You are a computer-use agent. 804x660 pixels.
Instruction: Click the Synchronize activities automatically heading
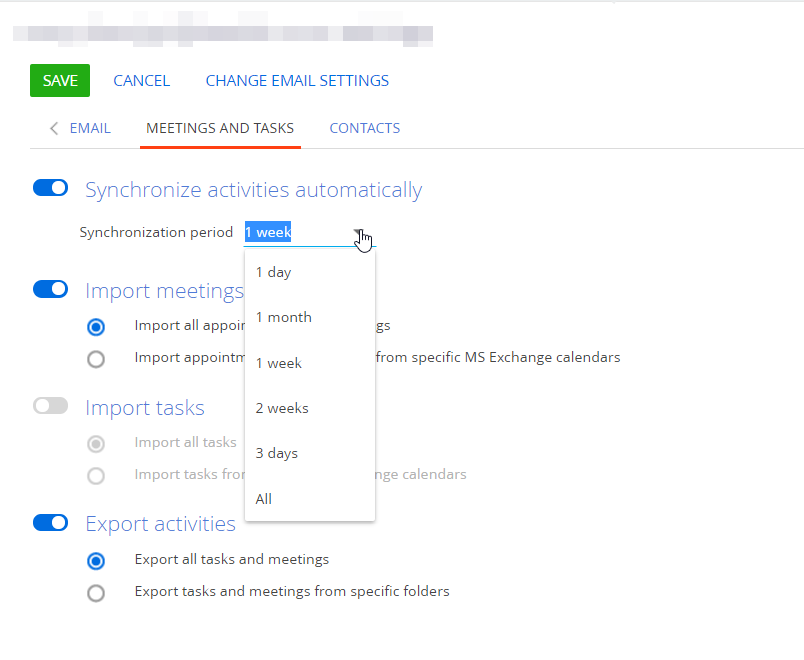pyautogui.click(x=254, y=190)
